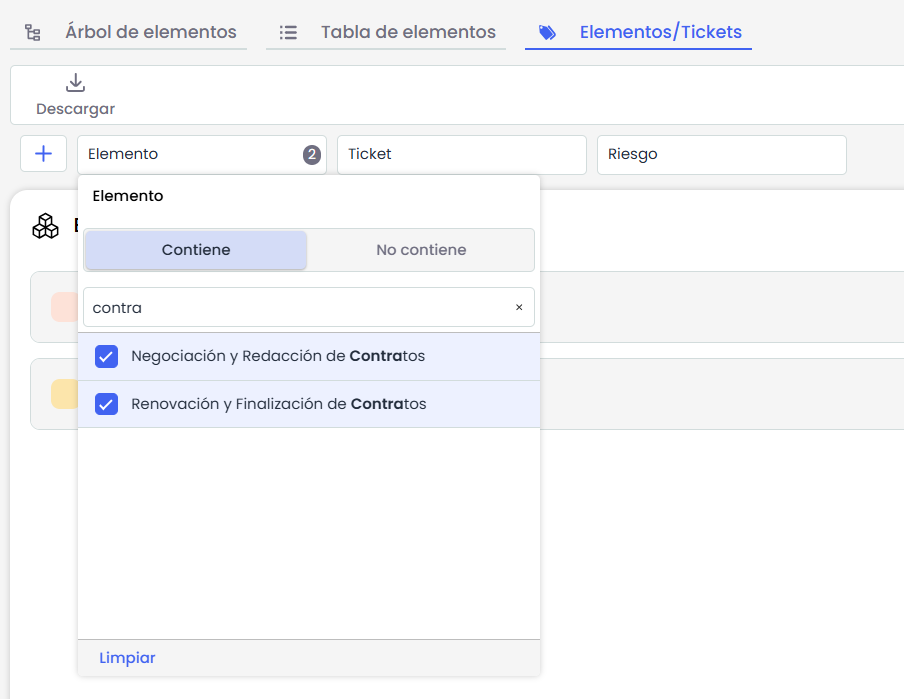
Task: Switch to the Tabla de elementos tab
Action: pyautogui.click(x=407, y=32)
